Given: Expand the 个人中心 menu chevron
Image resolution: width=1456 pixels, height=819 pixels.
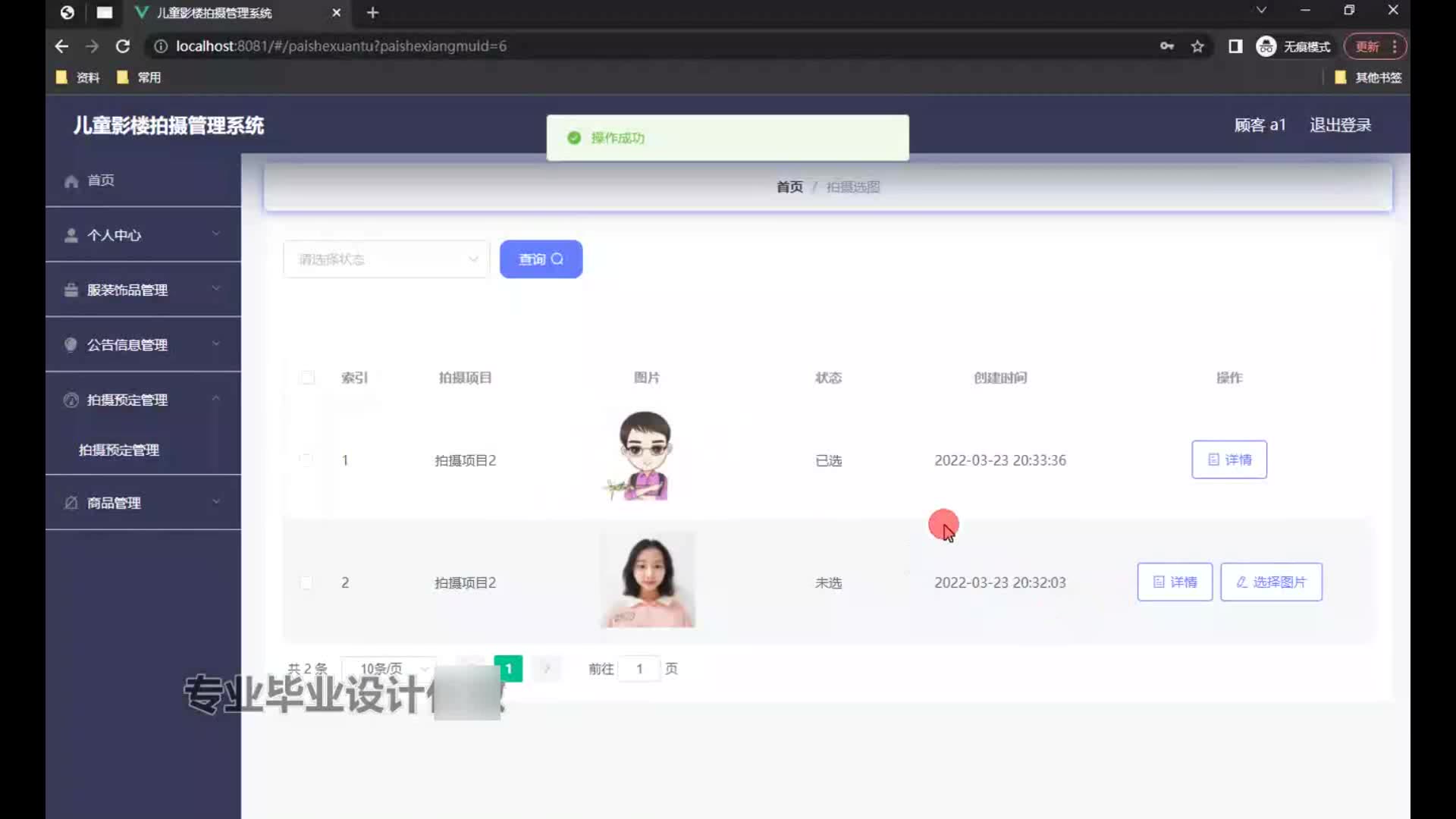Looking at the screenshot, I should pyautogui.click(x=216, y=234).
